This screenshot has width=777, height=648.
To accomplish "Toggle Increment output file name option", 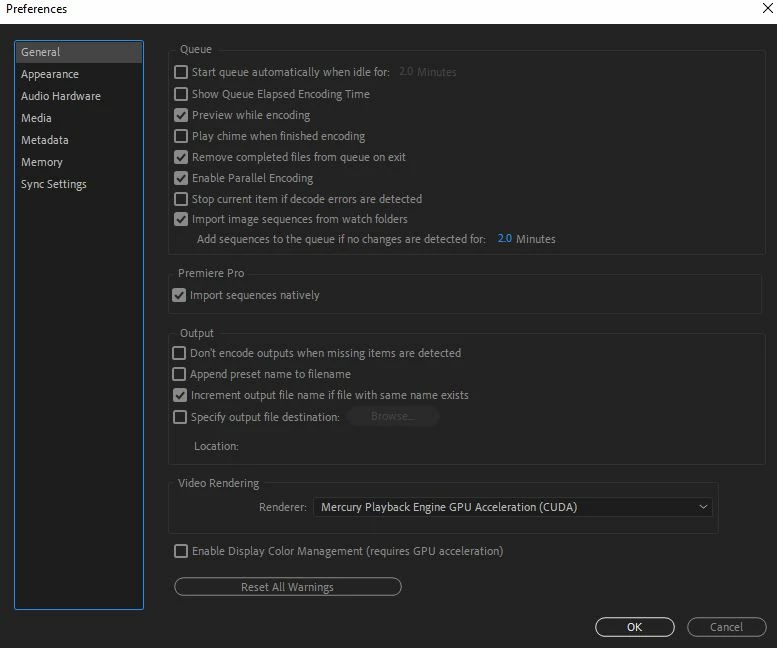I will tap(180, 395).
